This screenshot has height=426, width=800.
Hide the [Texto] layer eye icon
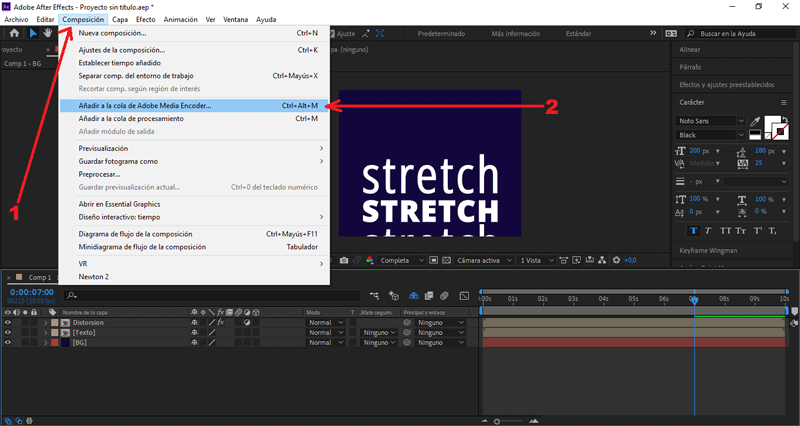8,333
